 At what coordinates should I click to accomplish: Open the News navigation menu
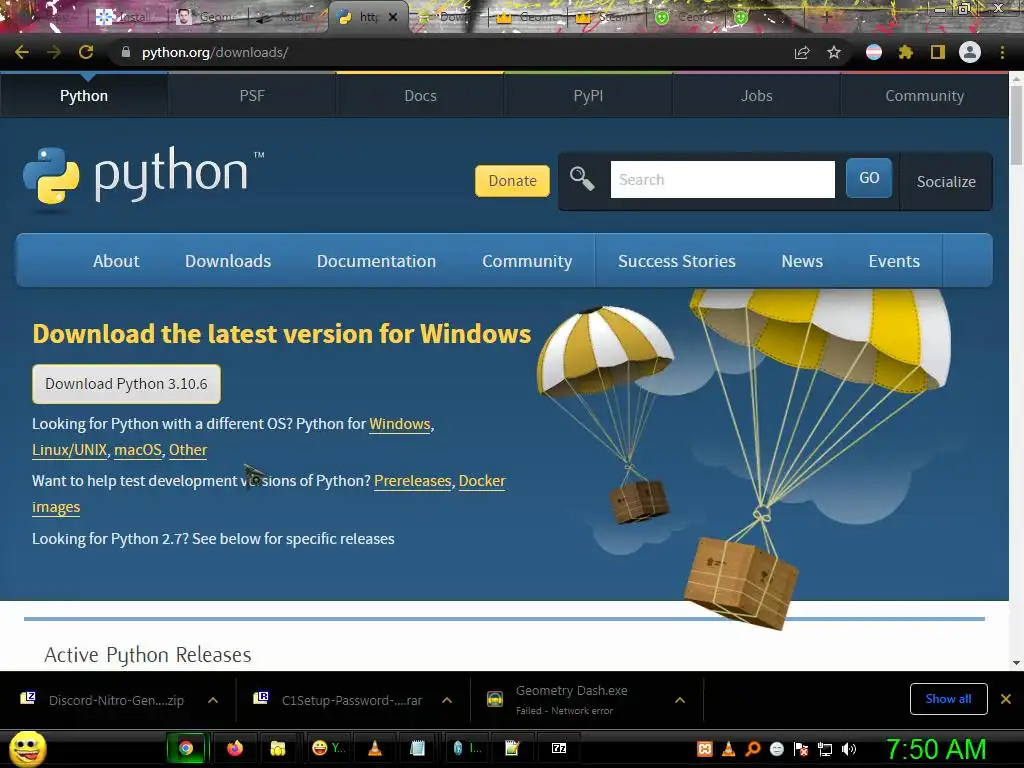point(802,261)
